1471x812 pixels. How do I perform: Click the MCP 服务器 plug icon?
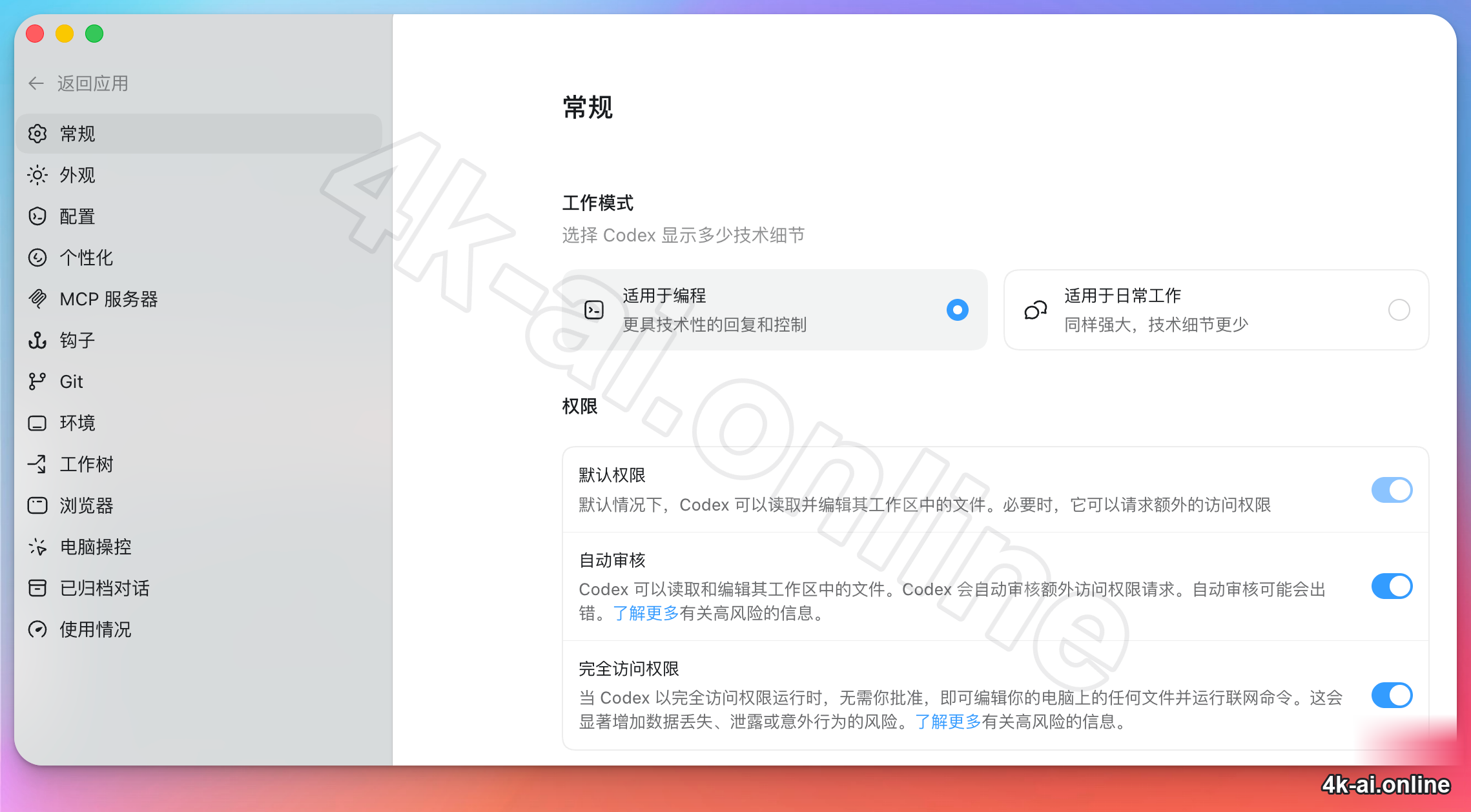click(x=37, y=299)
